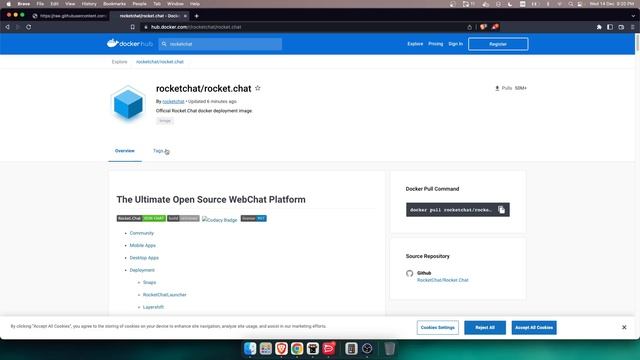Image resolution: width=640 pixels, height=360 pixels.
Task: Switch to the githubusercontent tab
Action: click(x=69, y=16)
